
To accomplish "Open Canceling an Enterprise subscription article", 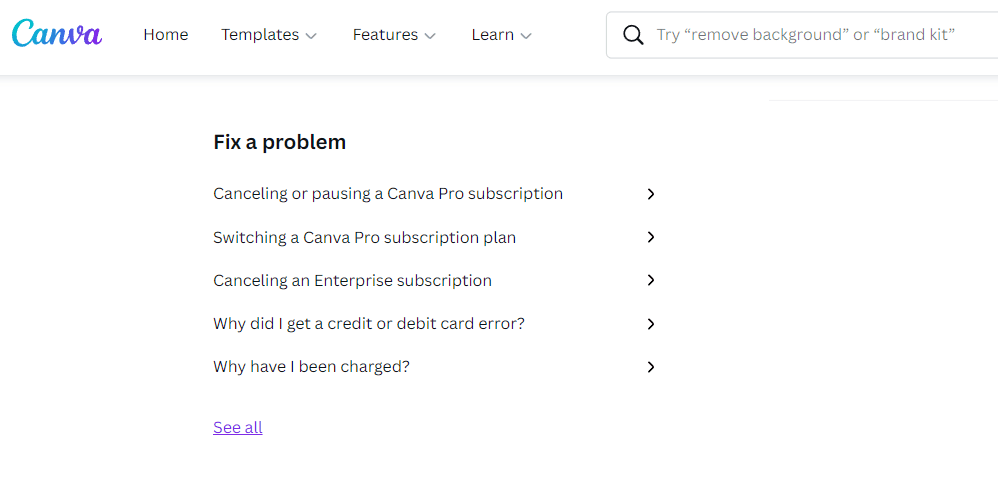I will [352, 281].
